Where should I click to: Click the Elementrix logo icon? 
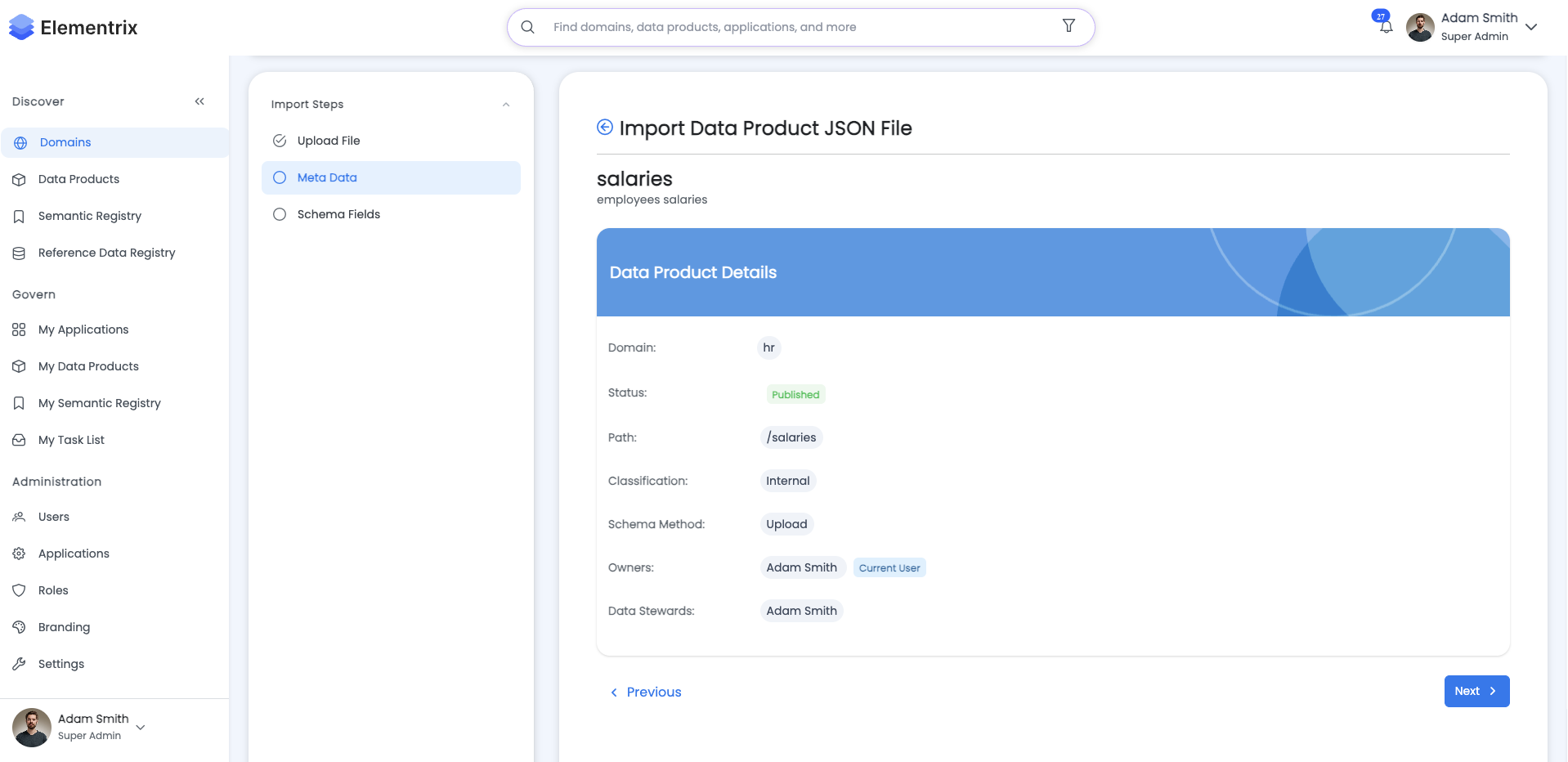pos(21,27)
